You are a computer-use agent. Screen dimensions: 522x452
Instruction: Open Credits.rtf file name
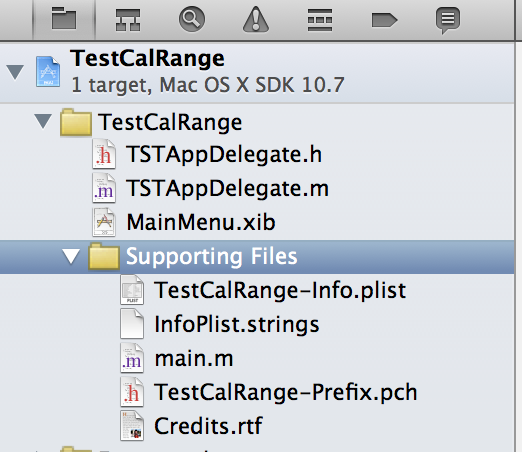[x=208, y=426]
